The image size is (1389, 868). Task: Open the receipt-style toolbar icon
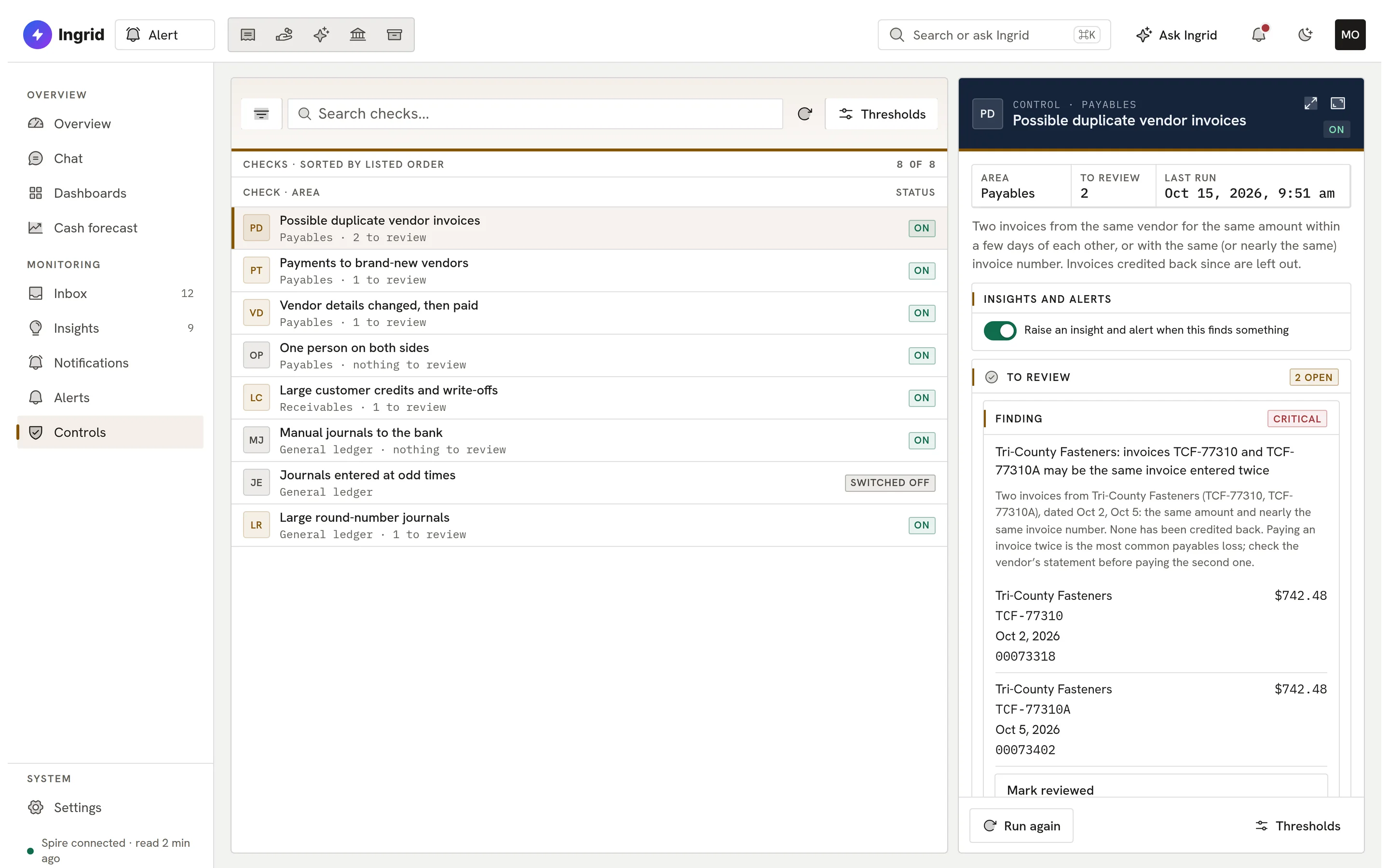pos(247,34)
